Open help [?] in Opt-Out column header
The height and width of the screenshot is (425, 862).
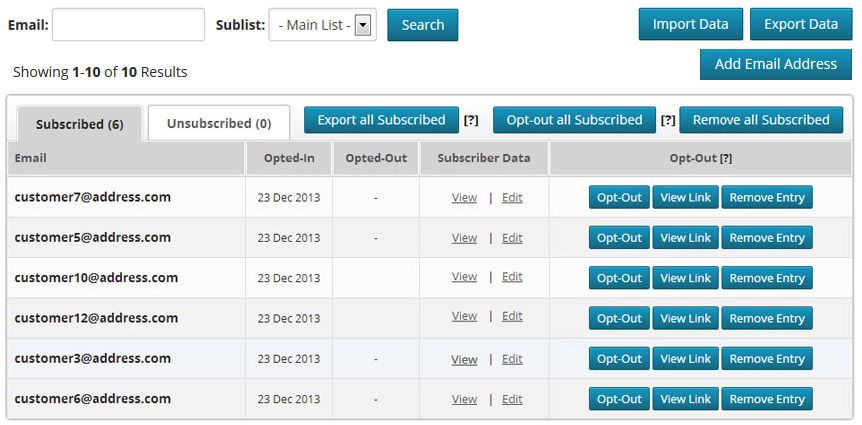pos(726,158)
